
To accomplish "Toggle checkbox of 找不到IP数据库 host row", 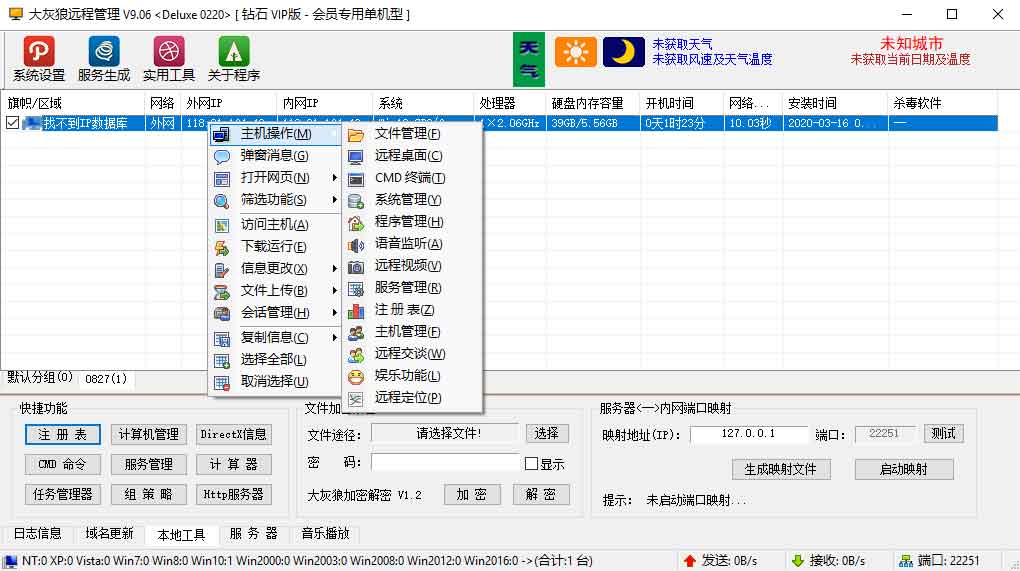I will tap(12, 123).
